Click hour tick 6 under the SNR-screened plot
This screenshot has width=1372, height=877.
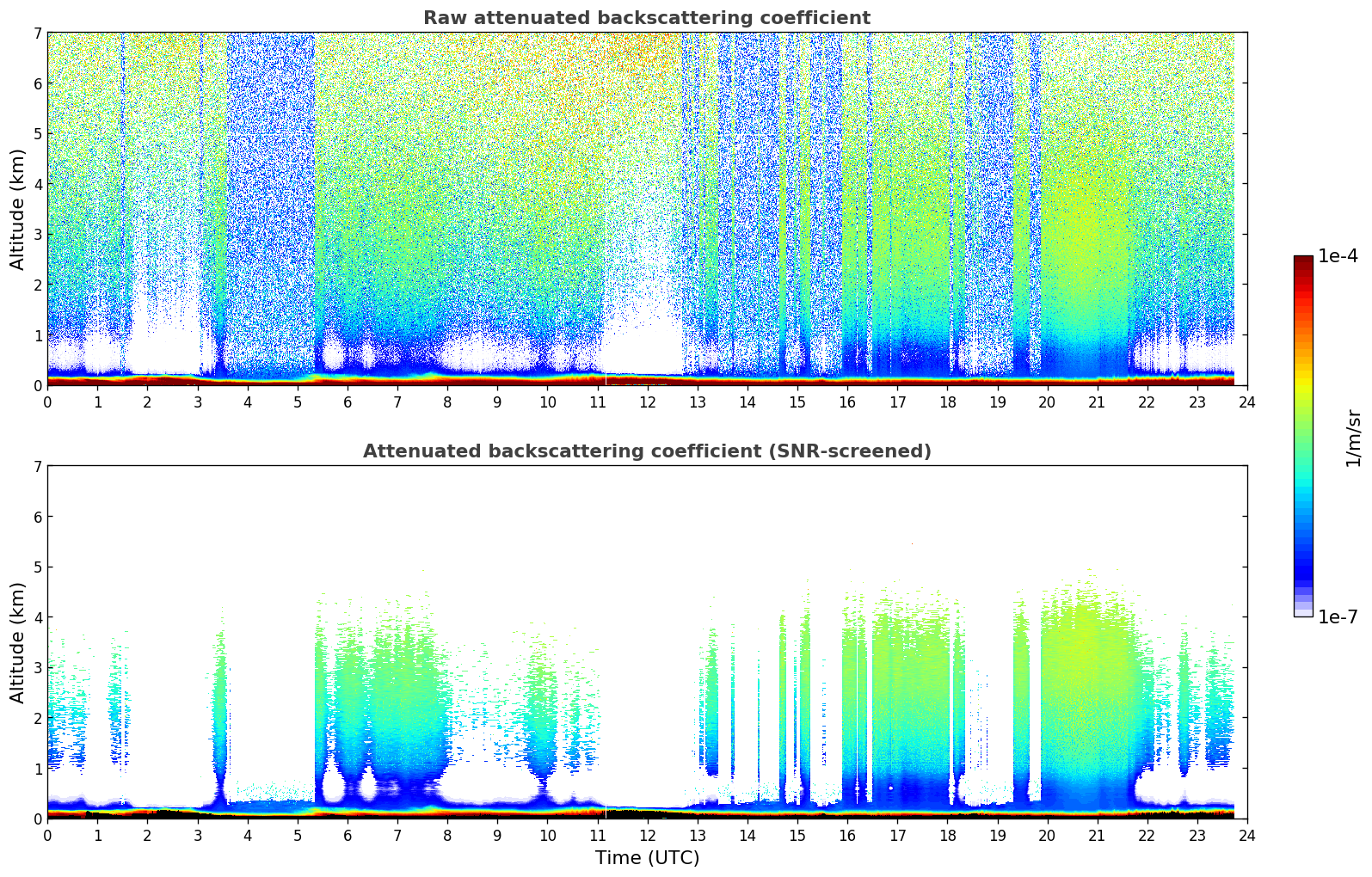pyautogui.click(x=348, y=835)
